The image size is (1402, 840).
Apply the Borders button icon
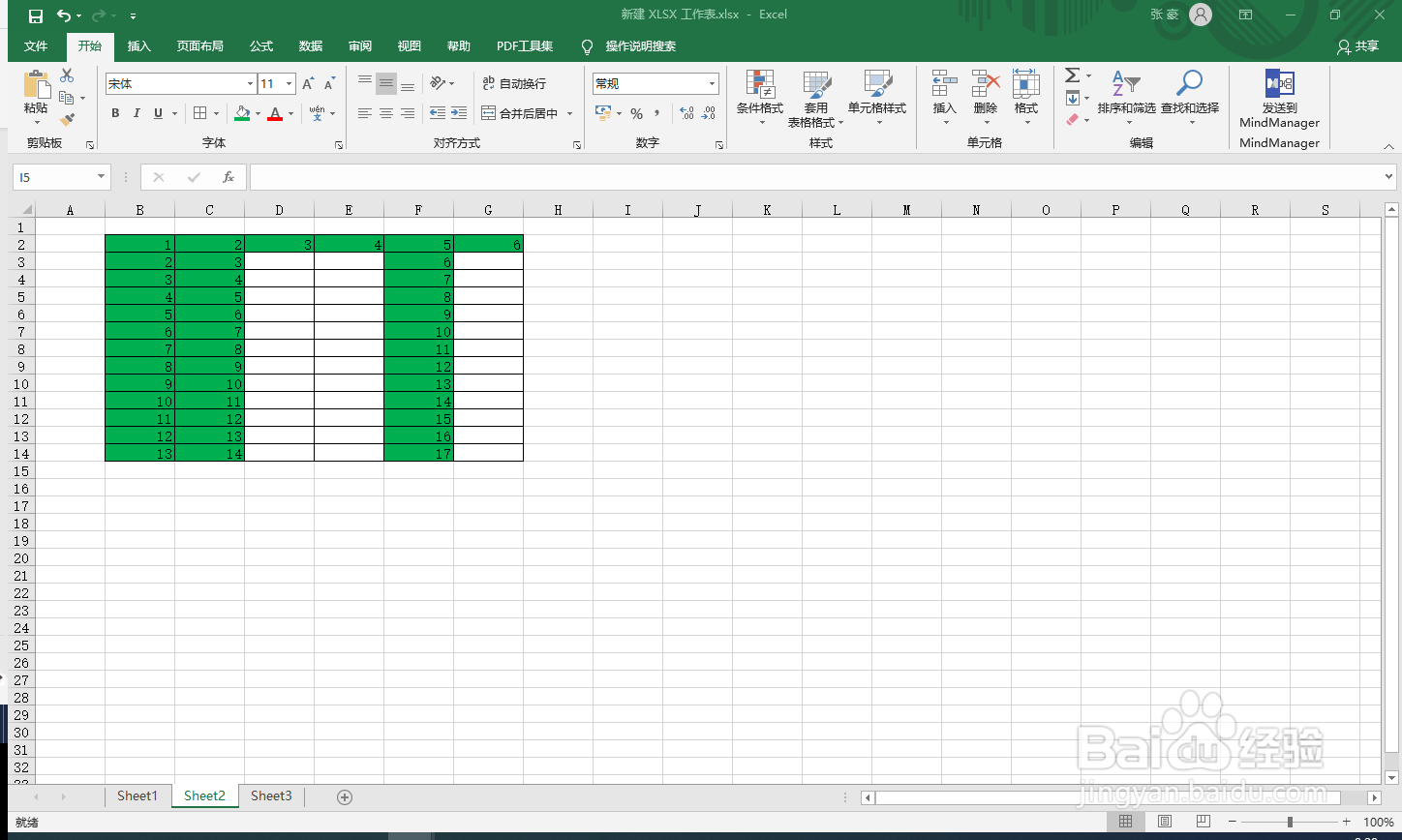[199, 113]
